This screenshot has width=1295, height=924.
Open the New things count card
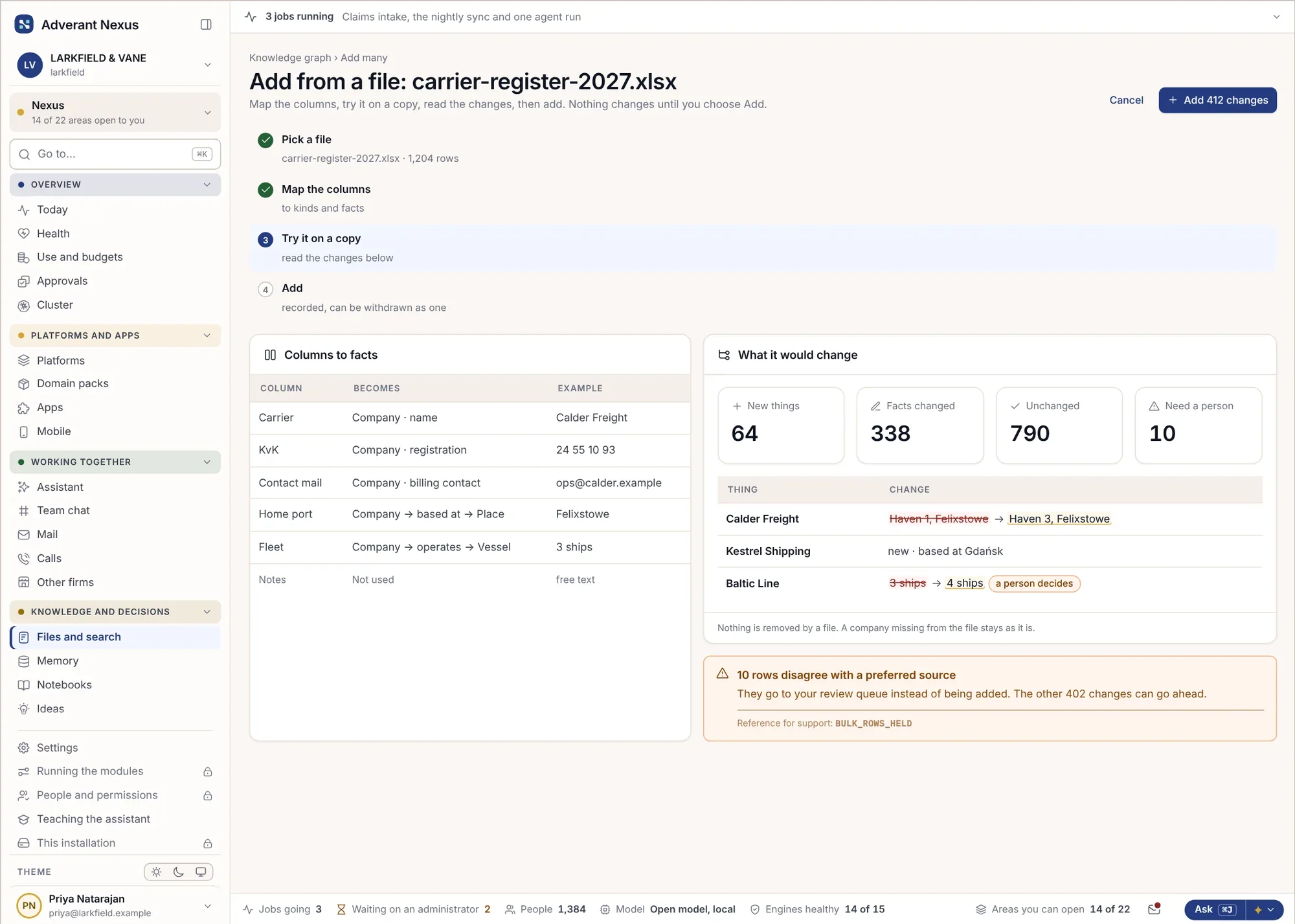click(x=781, y=425)
